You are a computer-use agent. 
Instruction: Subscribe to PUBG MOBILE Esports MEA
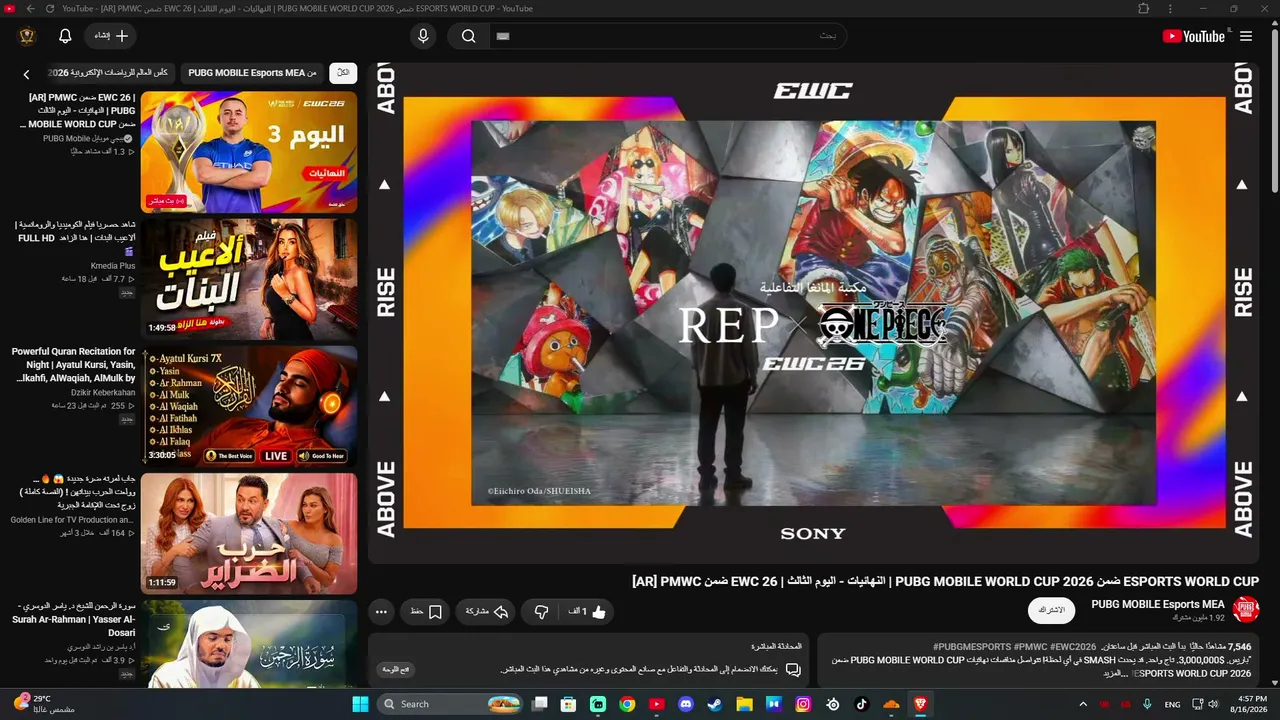pyautogui.click(x=1051, y=610)
